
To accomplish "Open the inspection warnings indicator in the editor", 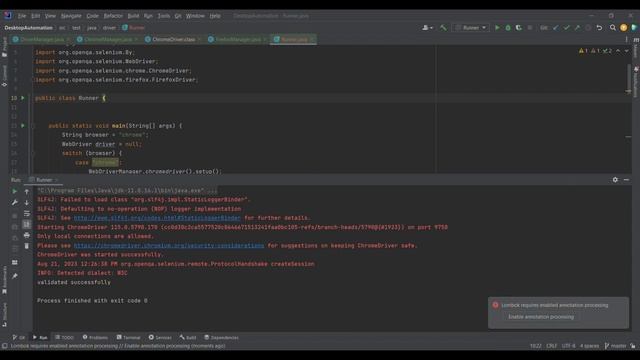I will click(x=595, y=51).
